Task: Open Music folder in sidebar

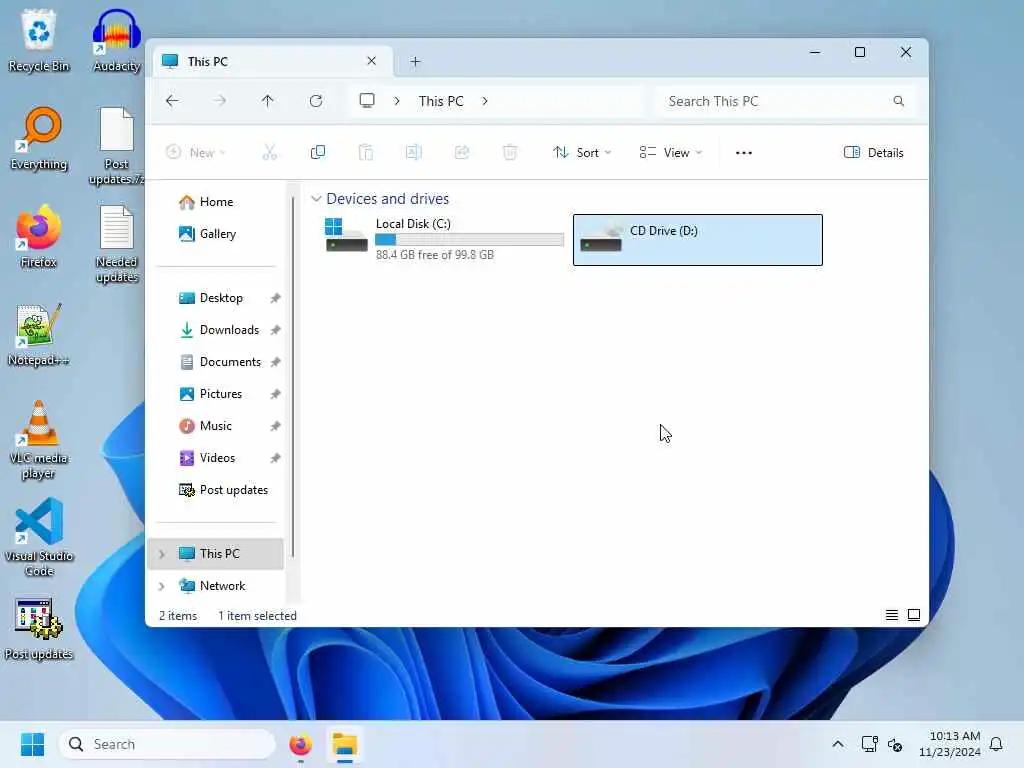Action: [x=216, y=426]
